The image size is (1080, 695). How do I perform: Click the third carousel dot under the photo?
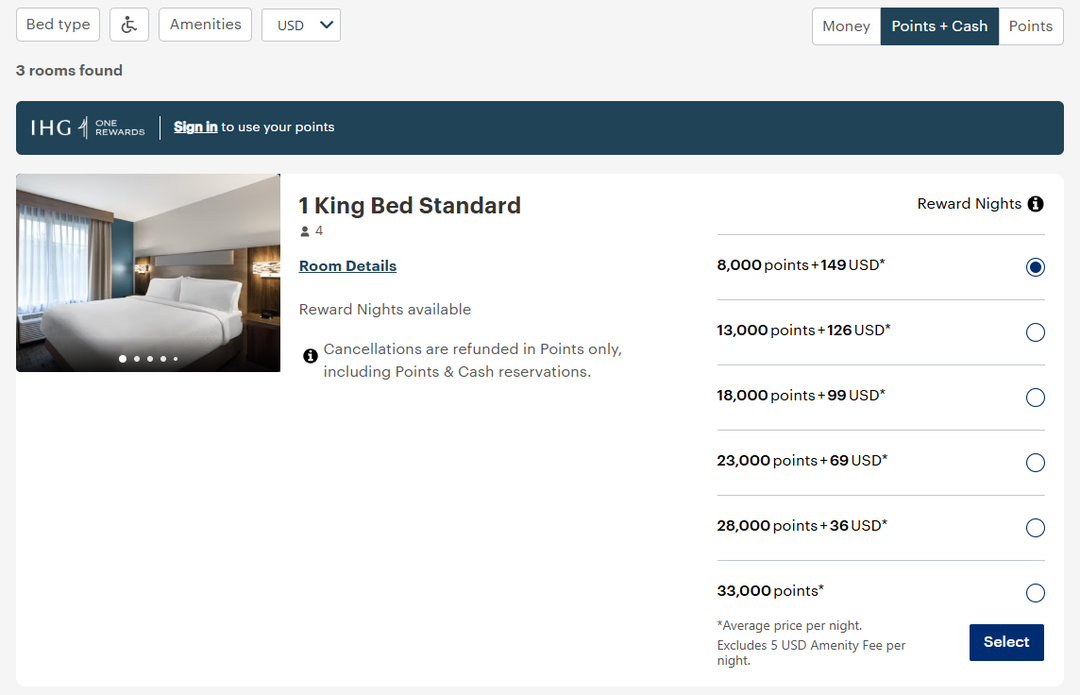[x=149, y=358]
